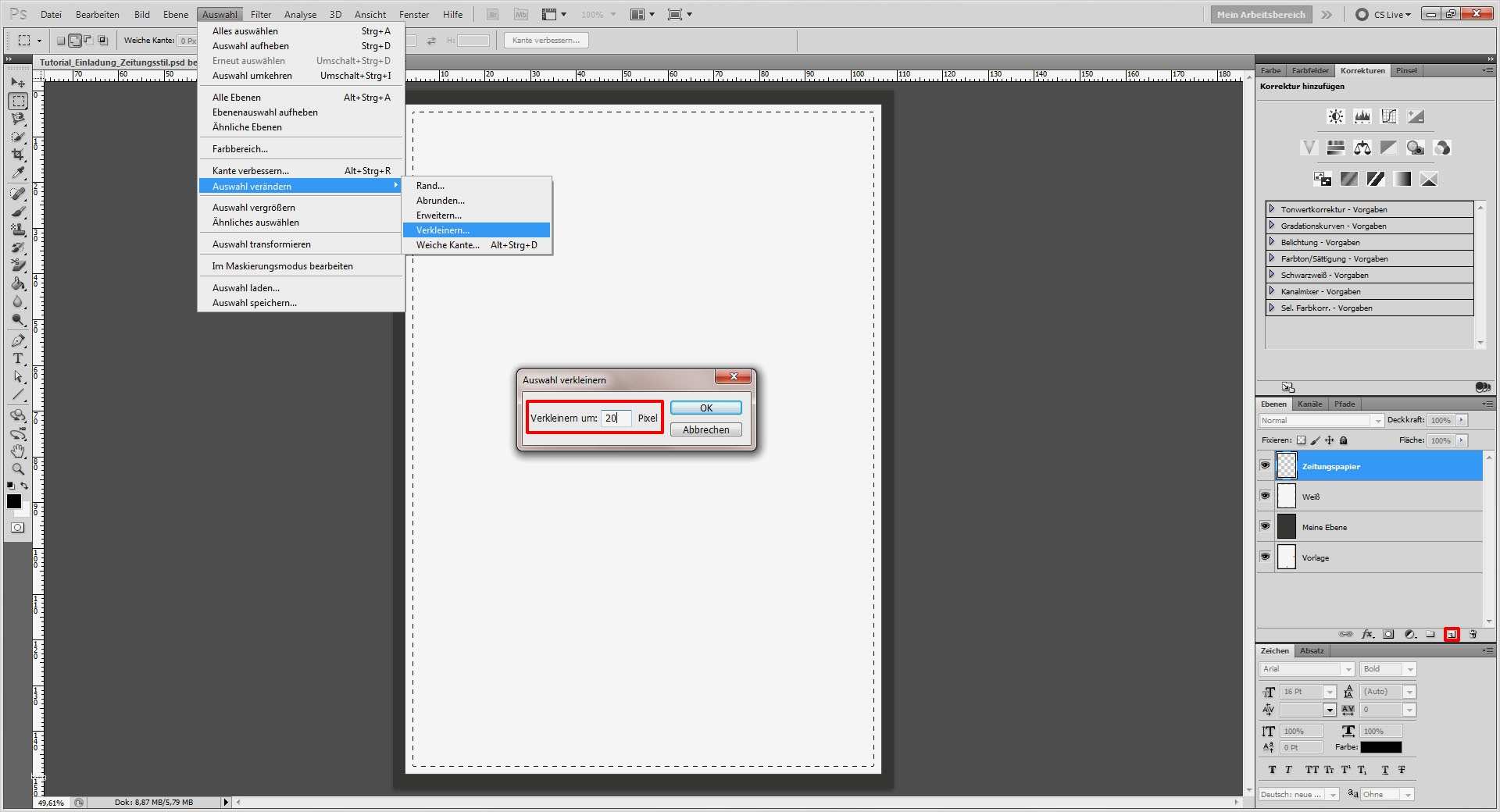Confirm the dialog with OK
Image resolution: width=1500 pixels, height=812 pixels.
coord(706,408)
